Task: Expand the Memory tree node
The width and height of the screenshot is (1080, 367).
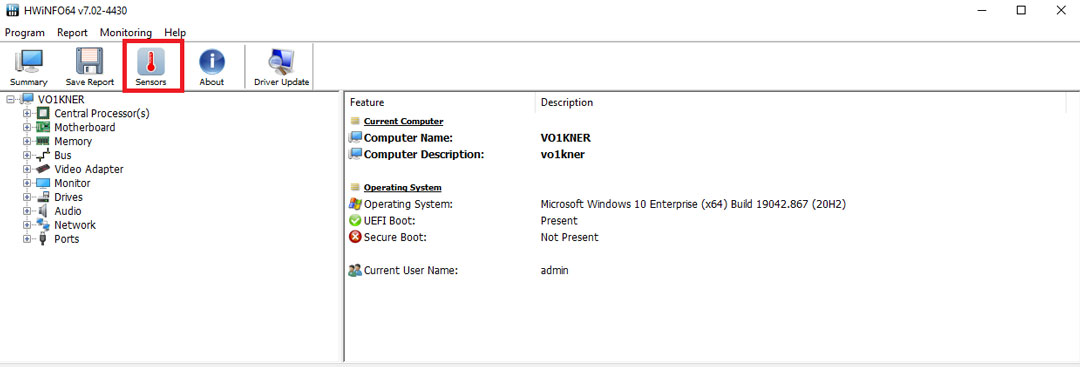Action: (x=27, y=141)
